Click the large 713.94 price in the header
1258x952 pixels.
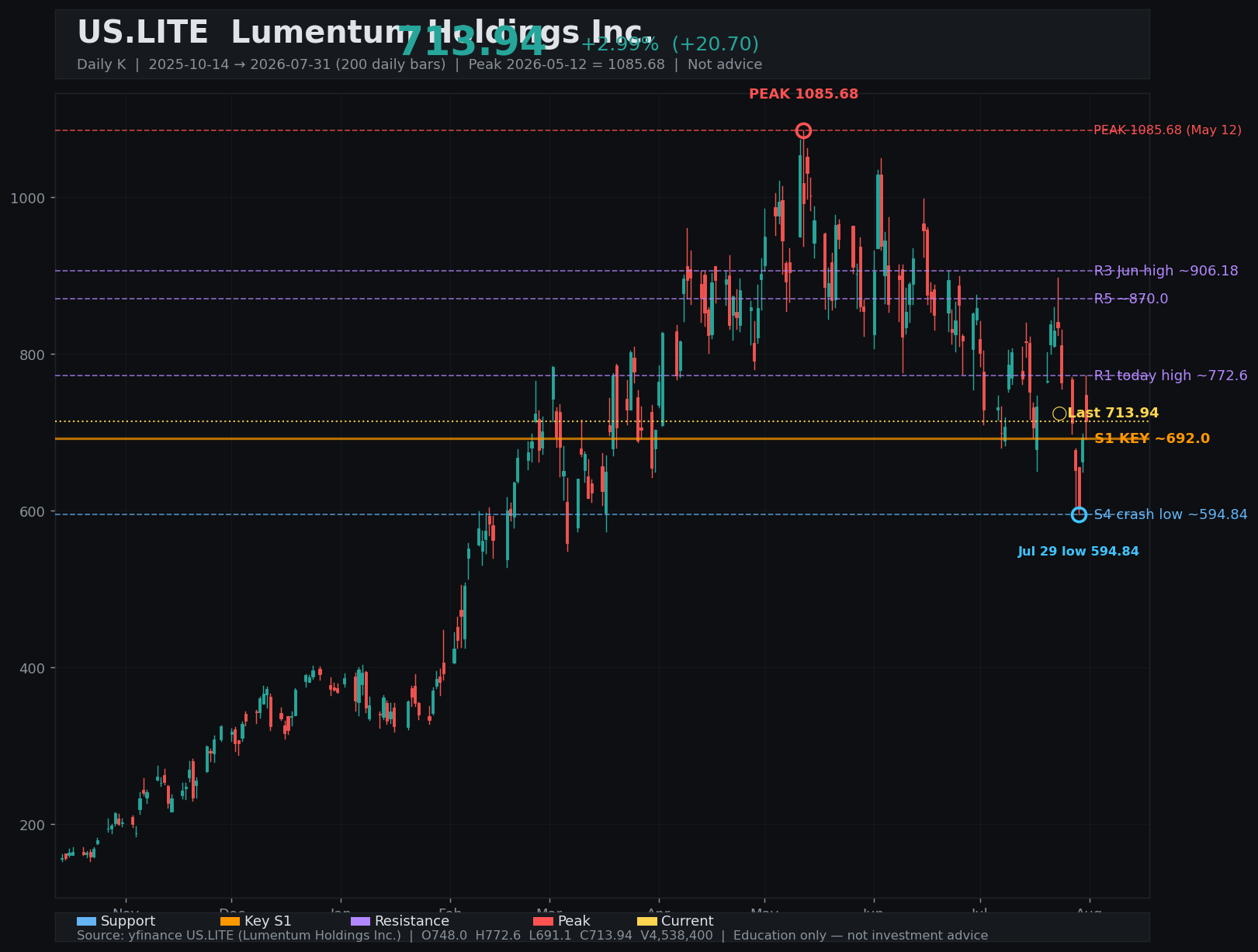click(472, 42)
